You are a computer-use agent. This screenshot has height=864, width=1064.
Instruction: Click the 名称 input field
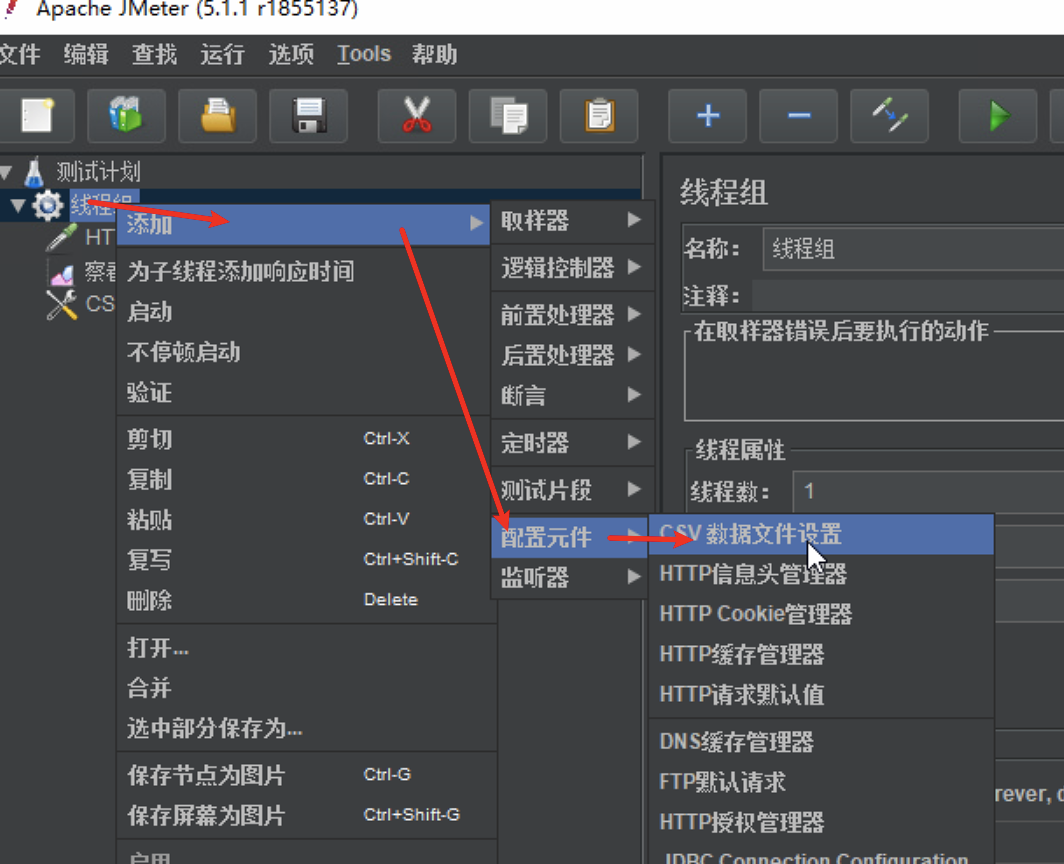coord(913,249)
